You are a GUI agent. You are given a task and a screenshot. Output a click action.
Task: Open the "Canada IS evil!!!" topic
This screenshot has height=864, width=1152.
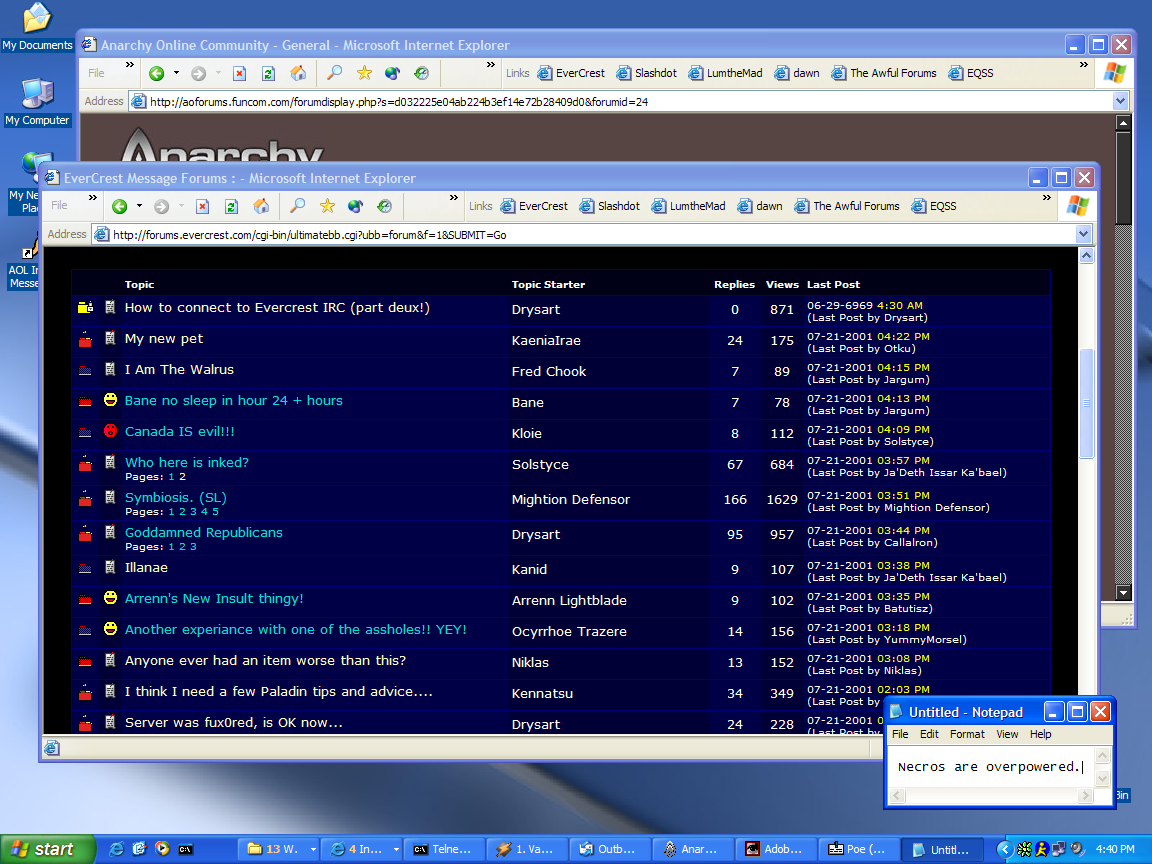[x=179, y=431]
